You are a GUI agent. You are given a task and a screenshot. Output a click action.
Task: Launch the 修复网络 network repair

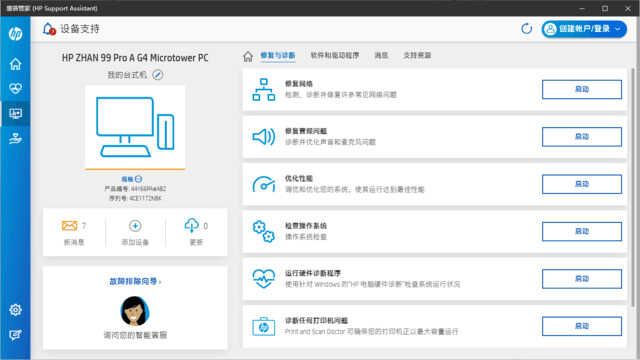pos(582,89)
